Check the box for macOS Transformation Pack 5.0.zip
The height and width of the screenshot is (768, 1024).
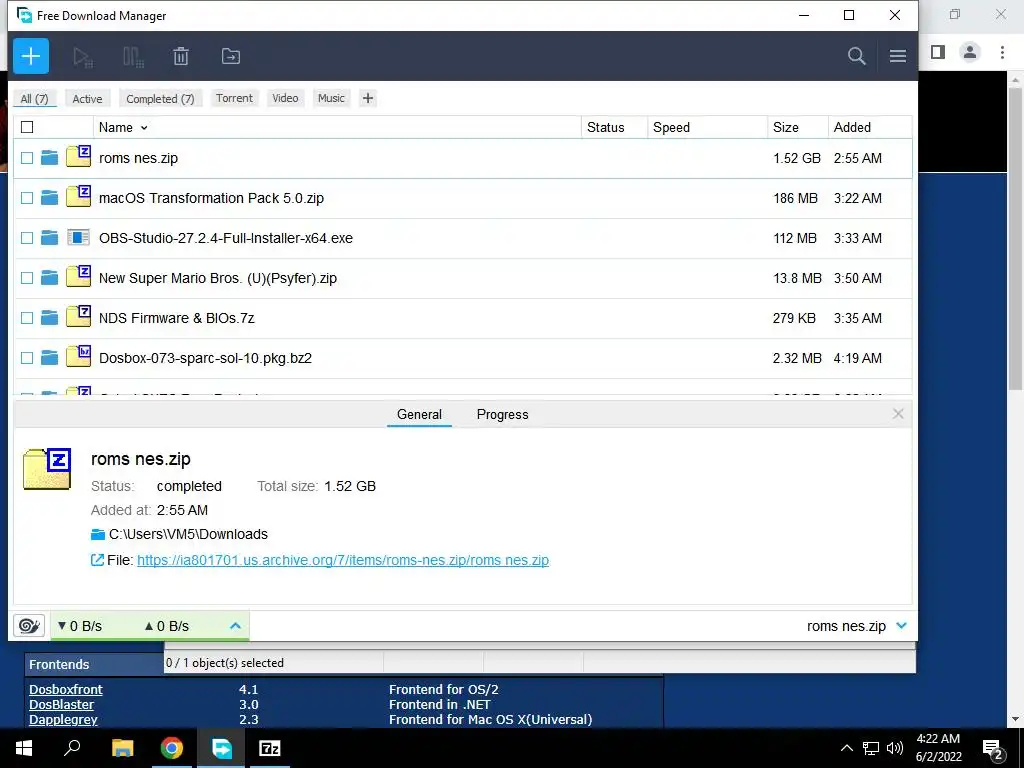[27, 198]
